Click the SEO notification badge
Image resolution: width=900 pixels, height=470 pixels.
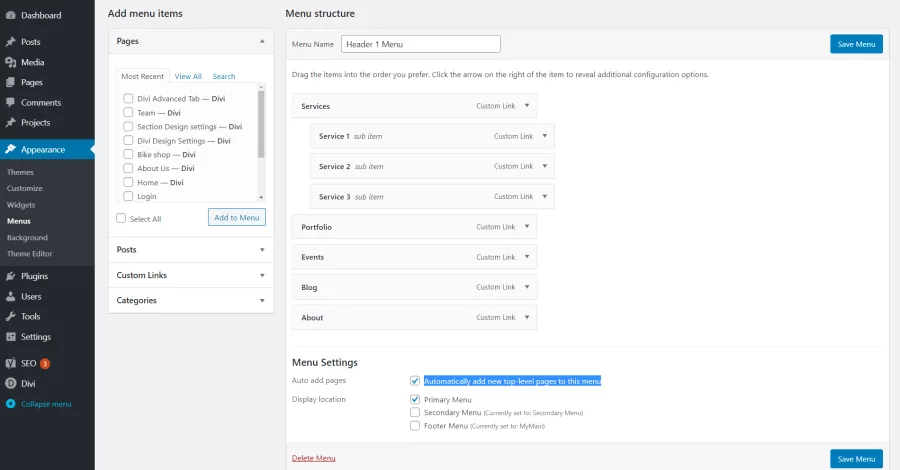pyautogui.click(x=45, y=363)
